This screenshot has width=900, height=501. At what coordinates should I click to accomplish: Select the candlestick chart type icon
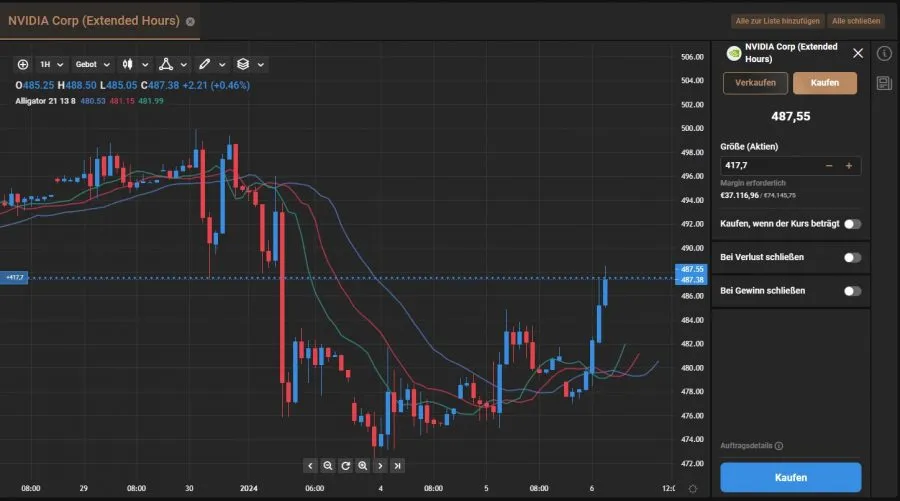[127, 64]
